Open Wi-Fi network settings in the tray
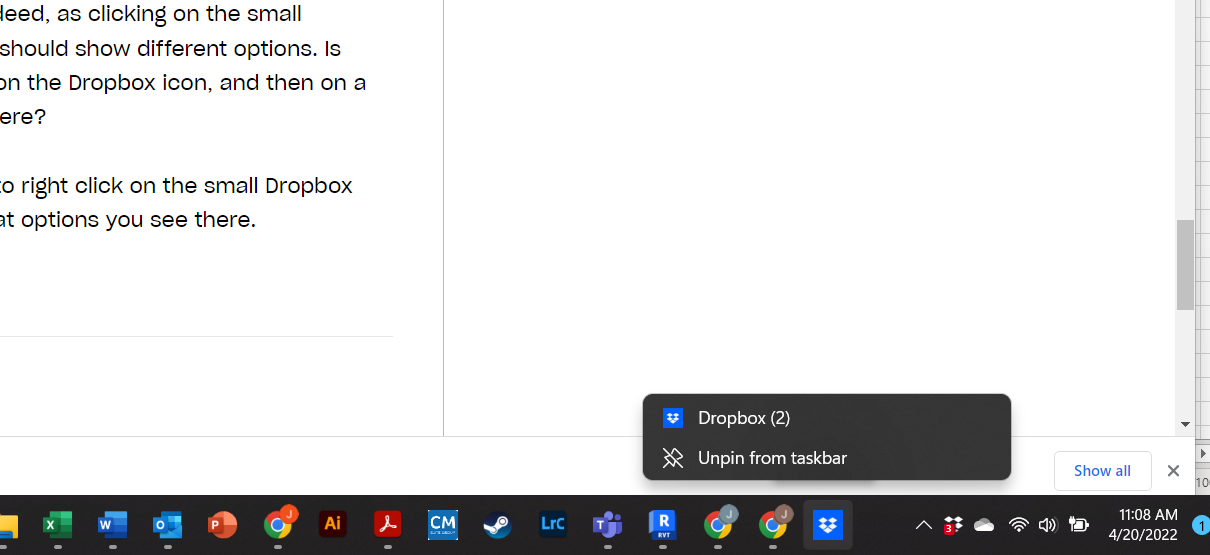This screenshot has width=1210, height=555. 1018,525
